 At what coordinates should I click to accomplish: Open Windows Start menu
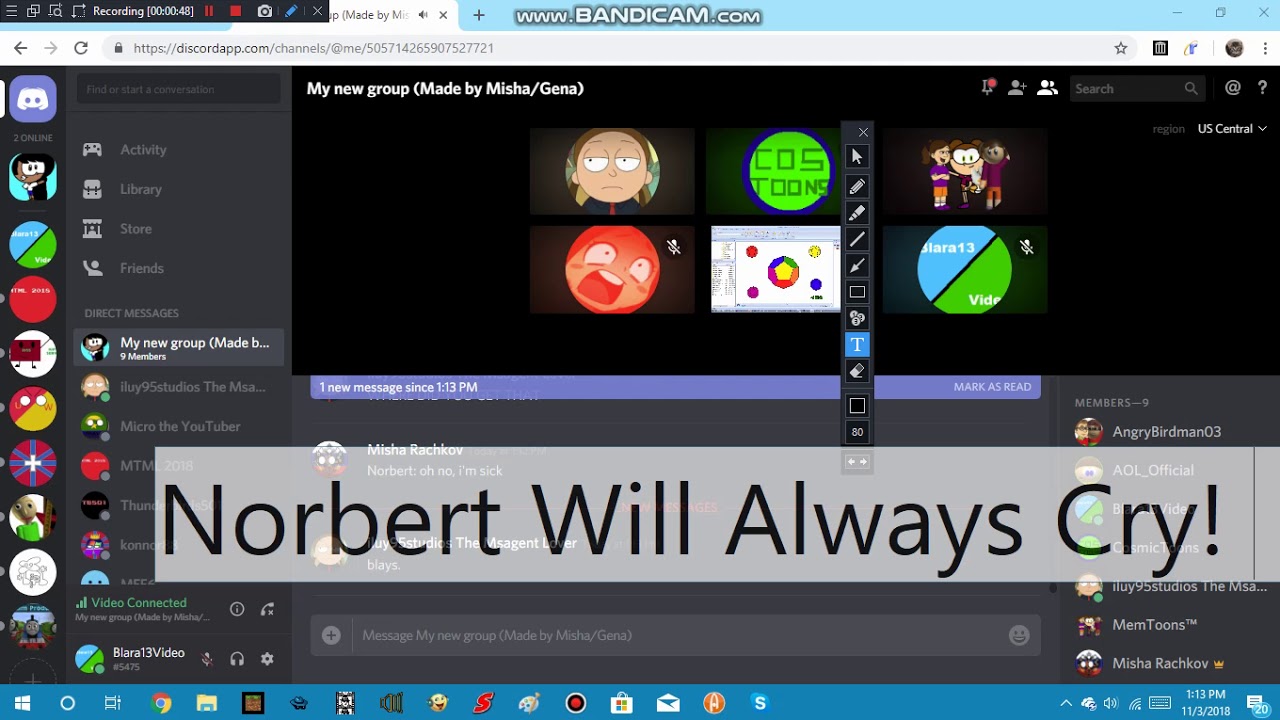click(22, 703)
